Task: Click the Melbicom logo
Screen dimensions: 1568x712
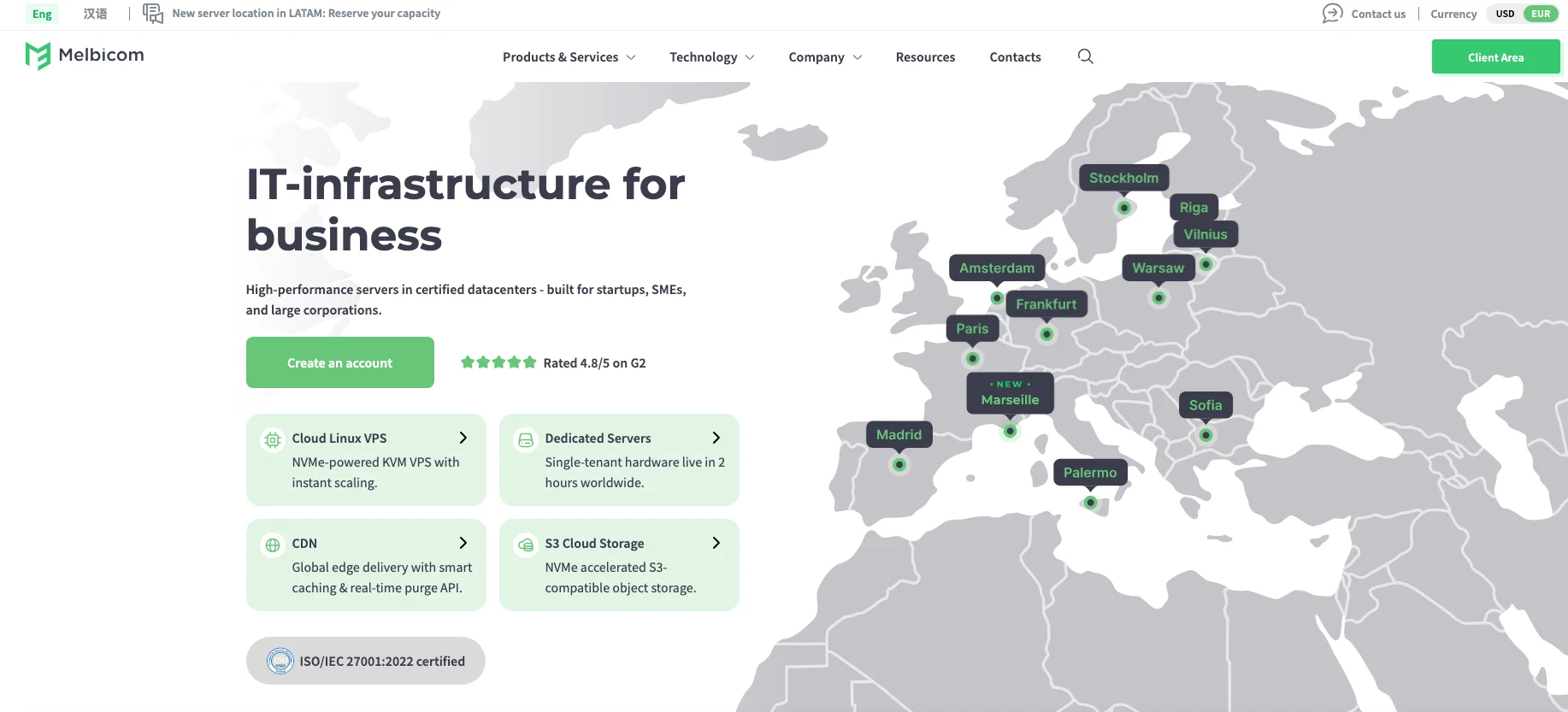Action: click(x=85, y=56)
